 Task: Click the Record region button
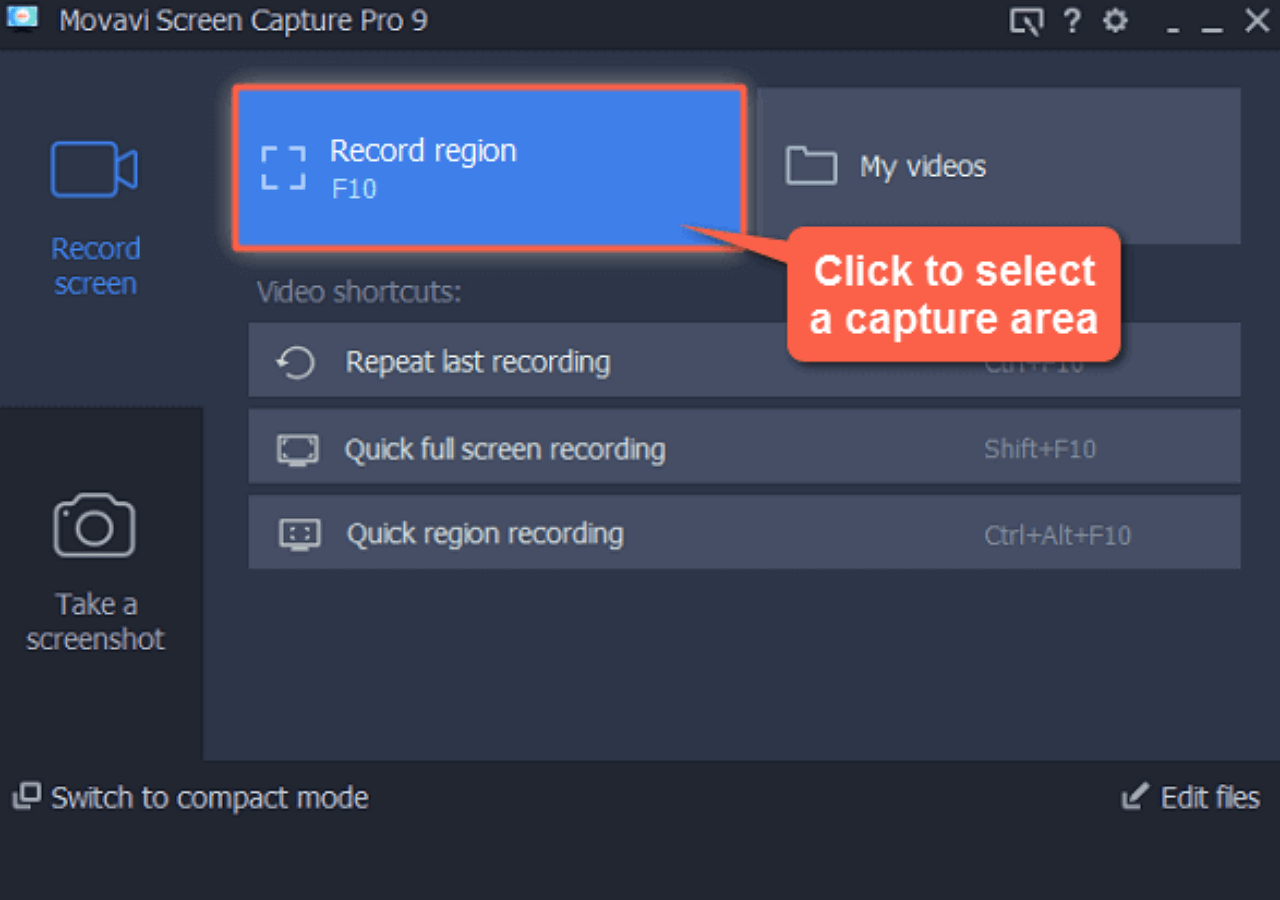(490, 168)
